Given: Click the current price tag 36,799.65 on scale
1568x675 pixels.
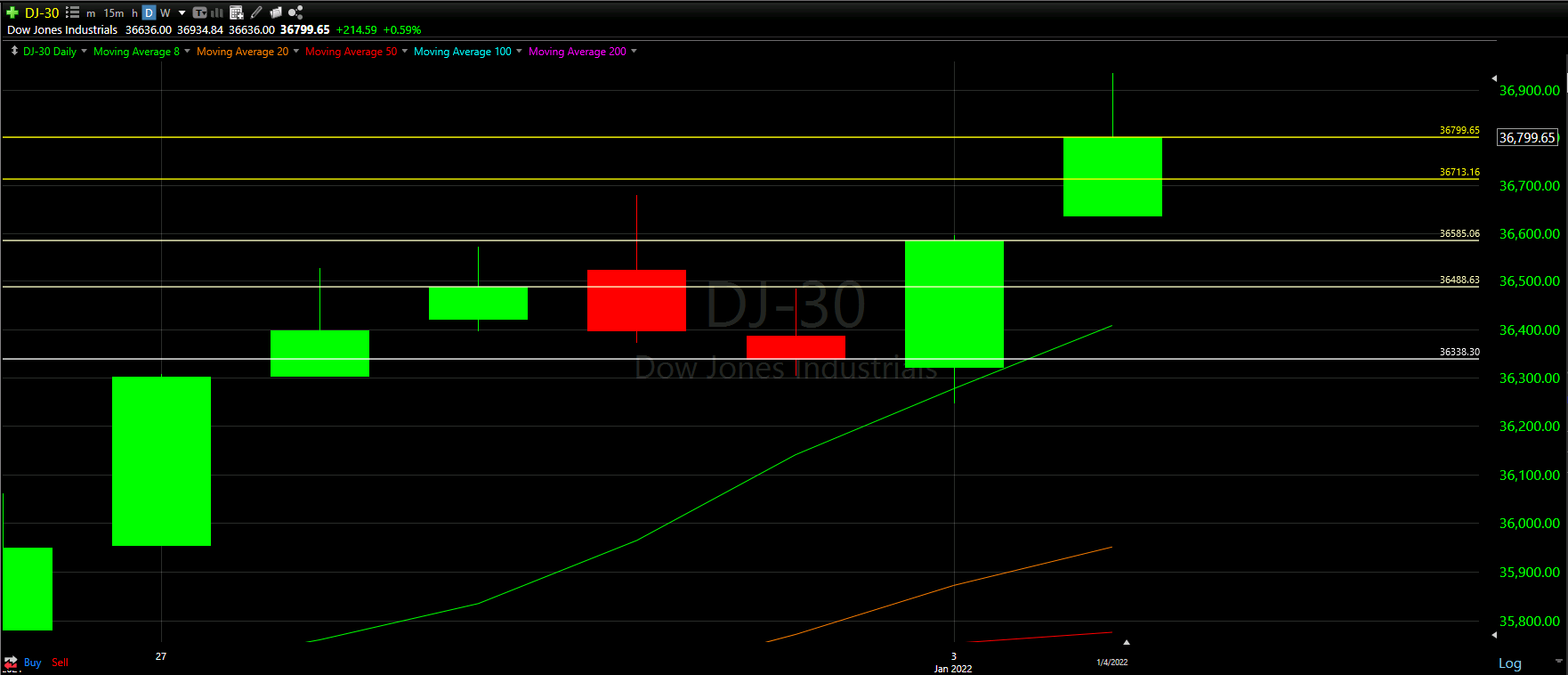Looking at the screenshot, I should (x=1528, y=138).
